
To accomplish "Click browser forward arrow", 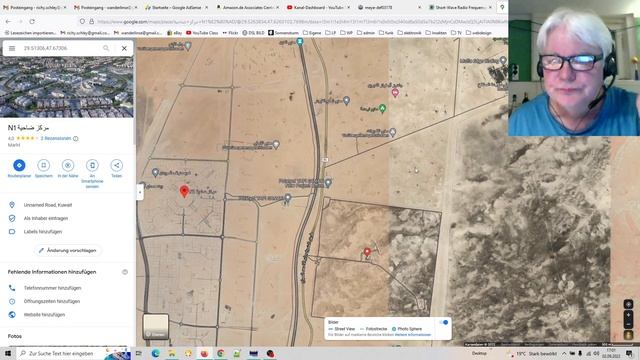I will coord(20,21).
